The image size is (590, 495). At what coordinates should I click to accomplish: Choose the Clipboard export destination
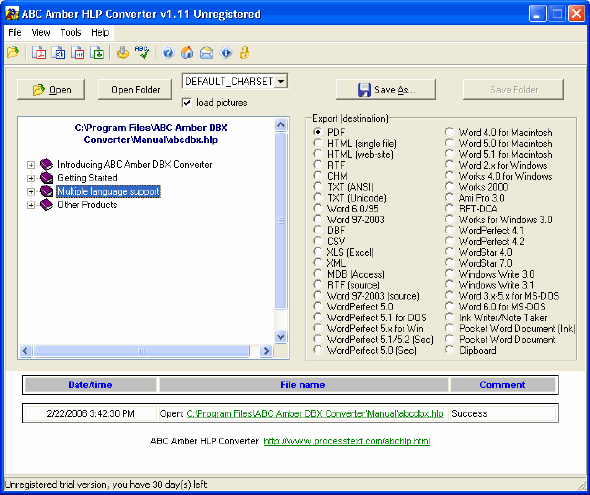[450, 350]
